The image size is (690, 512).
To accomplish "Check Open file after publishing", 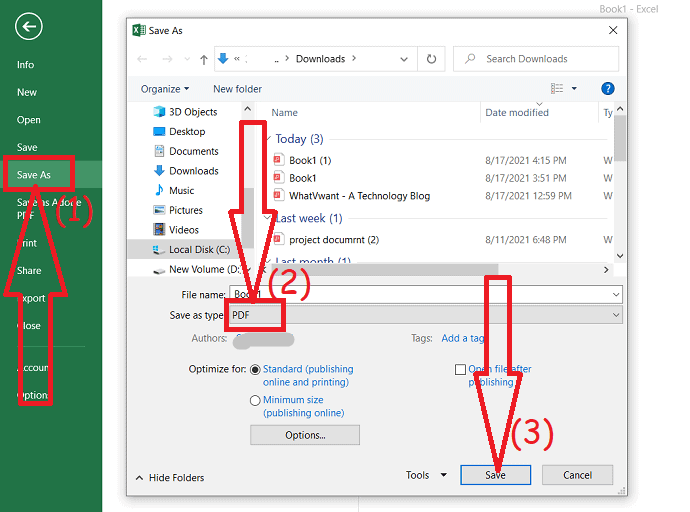I will tap(460, 369).
